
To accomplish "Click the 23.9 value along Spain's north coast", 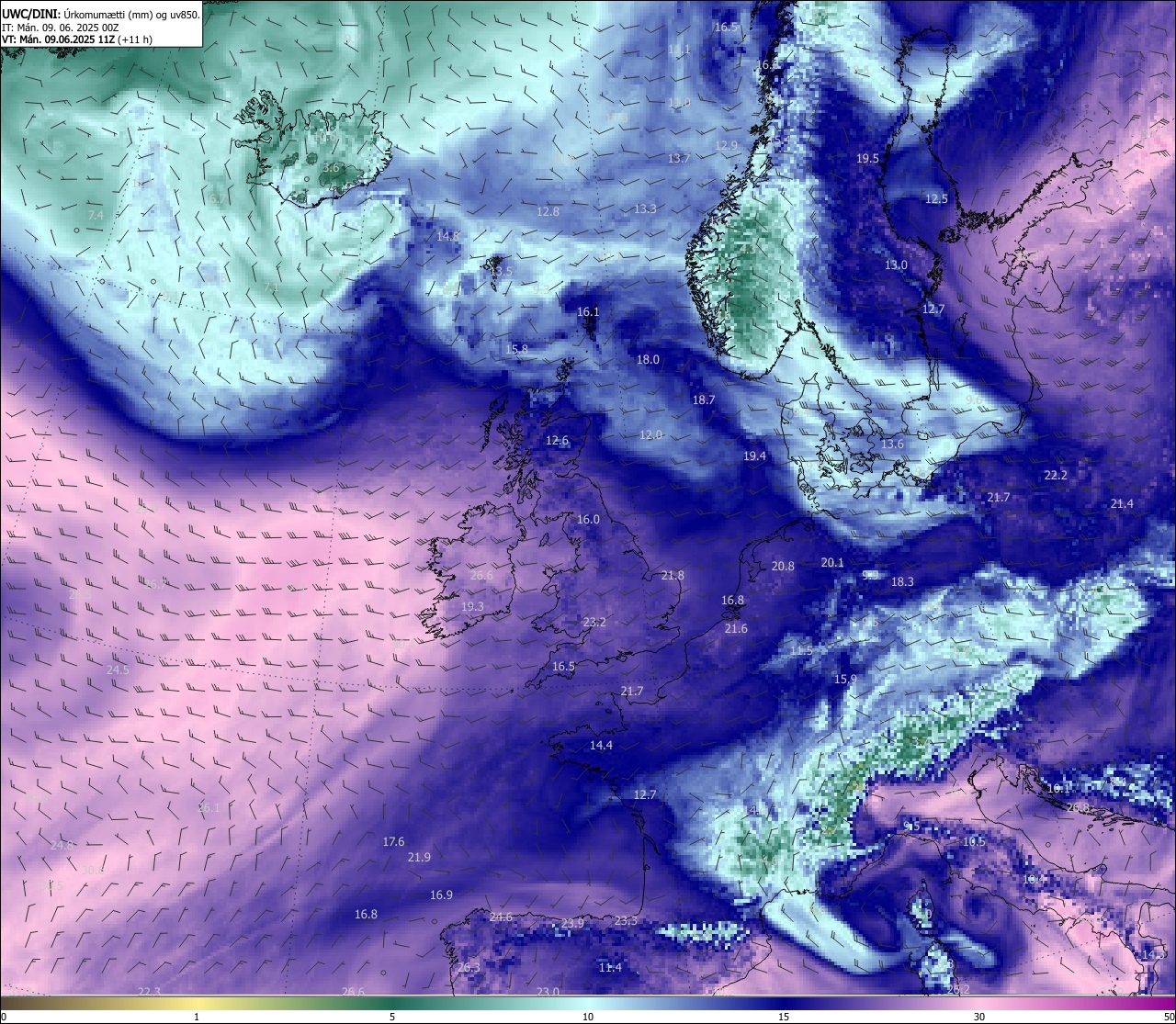I will coord(572,924).
